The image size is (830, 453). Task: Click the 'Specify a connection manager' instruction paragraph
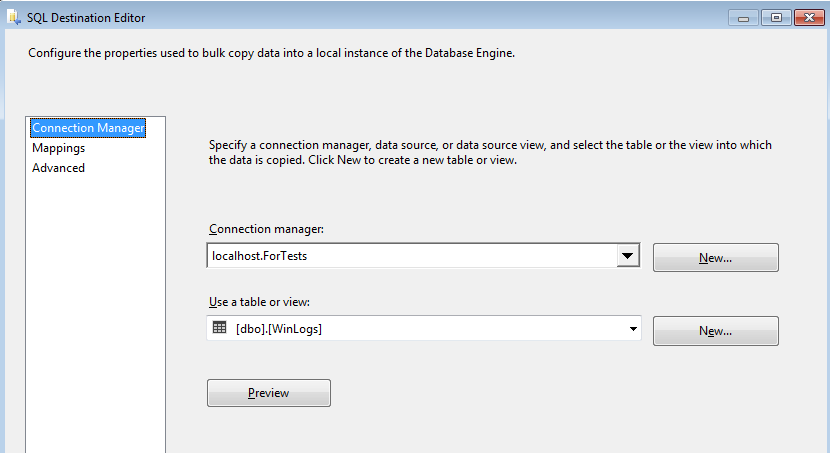pos(490,152)
